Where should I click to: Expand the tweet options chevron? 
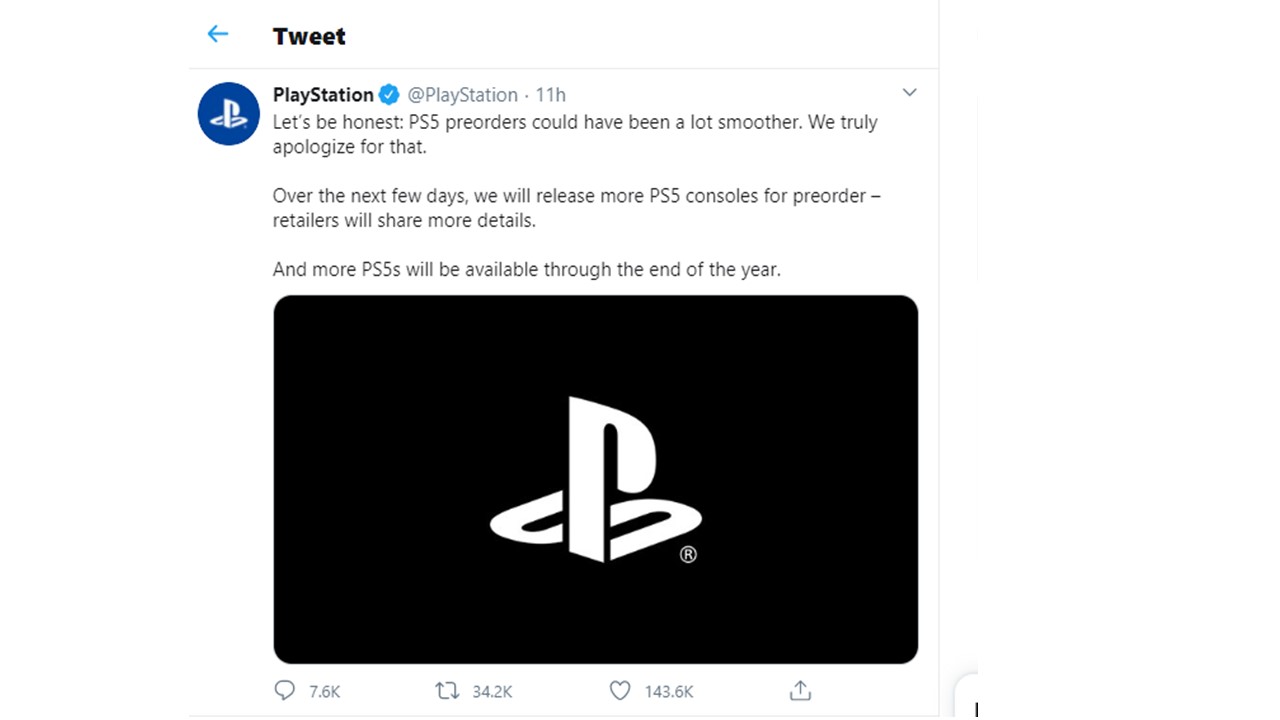pyautogui.click(x=909, y=93)
